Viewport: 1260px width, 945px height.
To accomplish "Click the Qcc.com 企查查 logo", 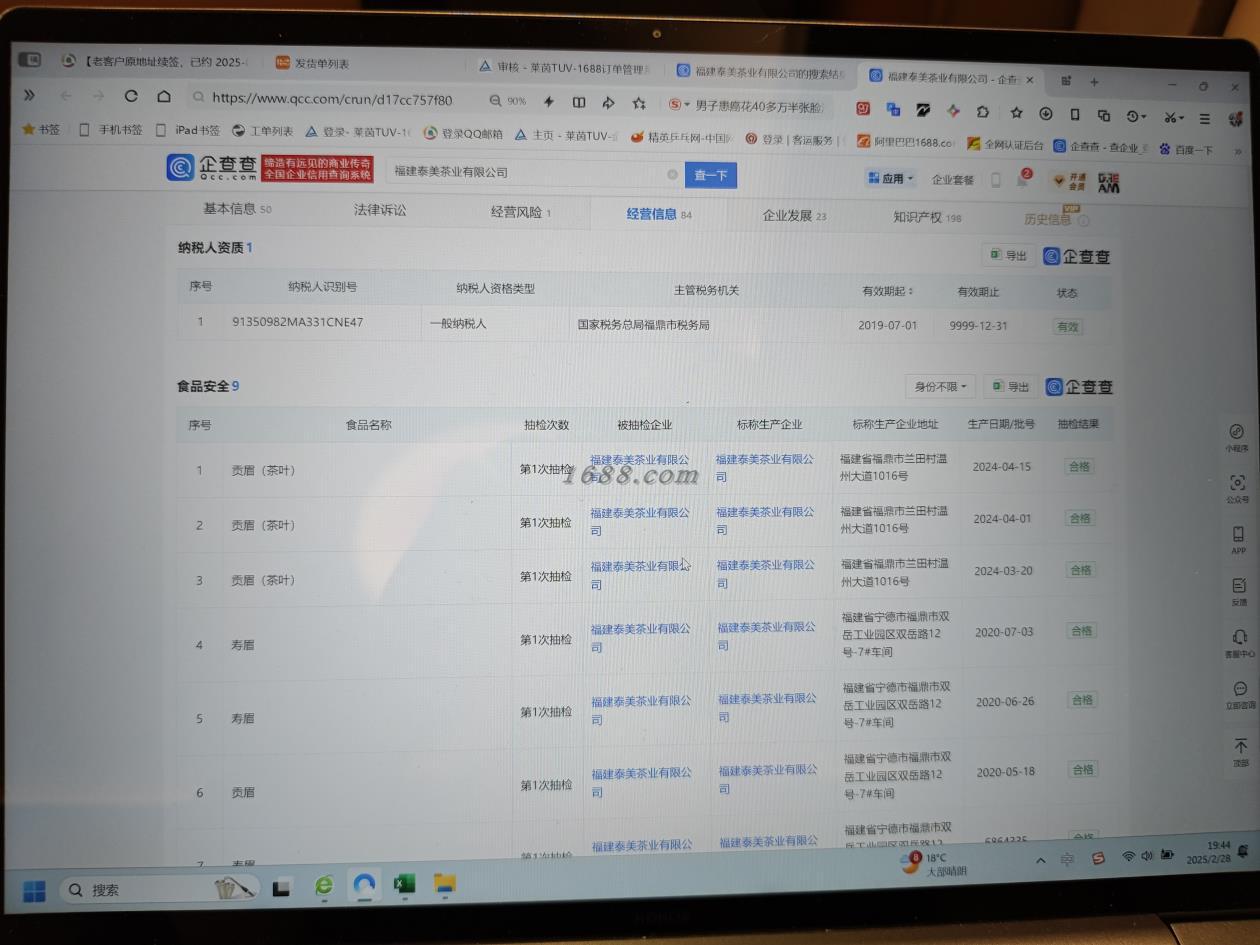I will tap(210, 168).
